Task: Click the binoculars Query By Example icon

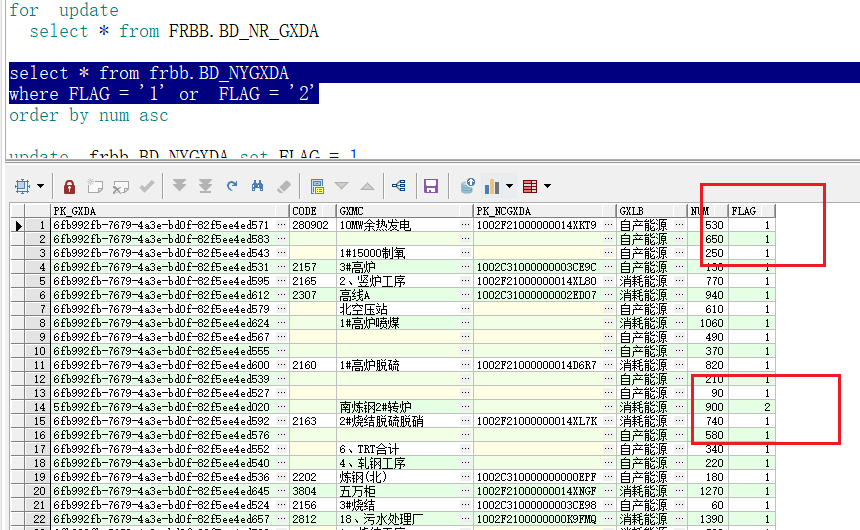Action: coord(257,187)
